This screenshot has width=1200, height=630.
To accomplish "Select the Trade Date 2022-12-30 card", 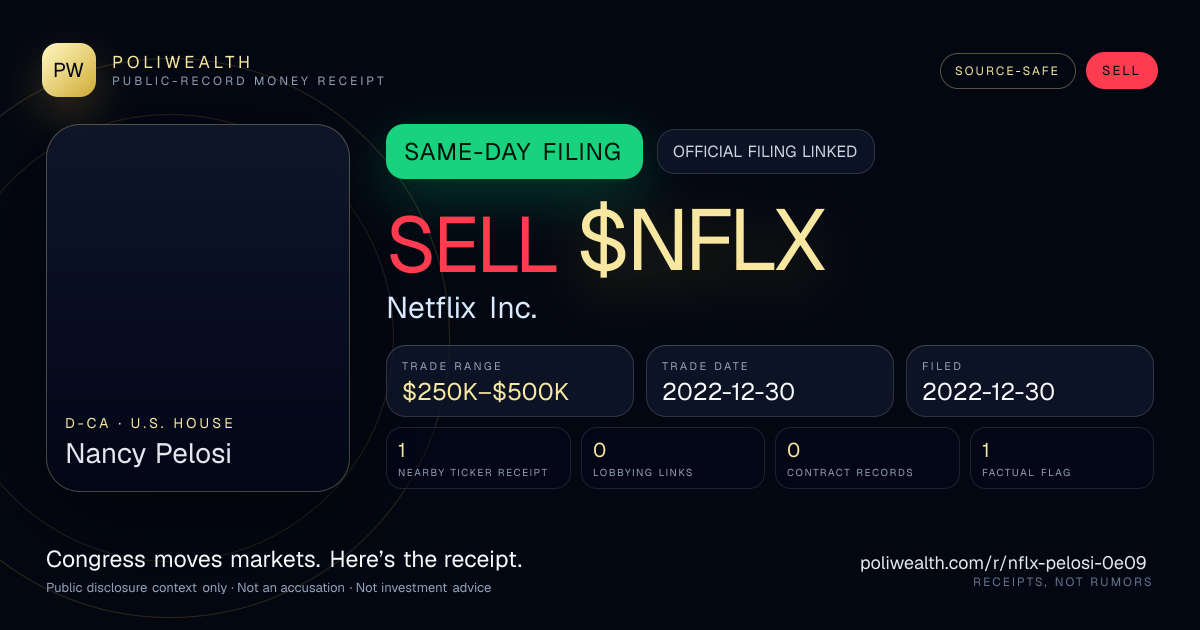I will click(x=770, y=381).
